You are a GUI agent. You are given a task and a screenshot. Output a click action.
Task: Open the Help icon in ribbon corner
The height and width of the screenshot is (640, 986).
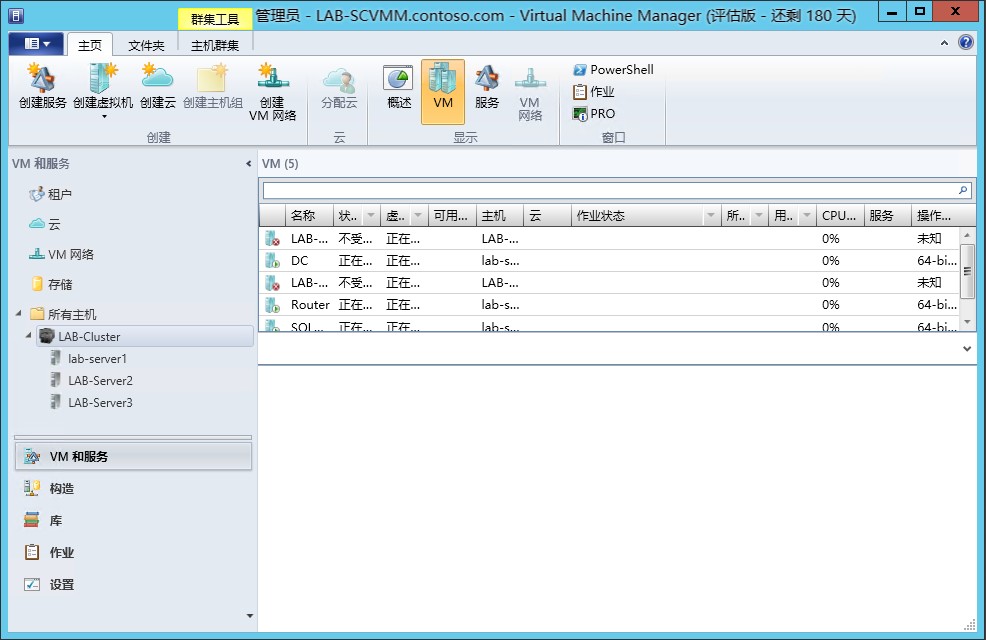(966, 43)
